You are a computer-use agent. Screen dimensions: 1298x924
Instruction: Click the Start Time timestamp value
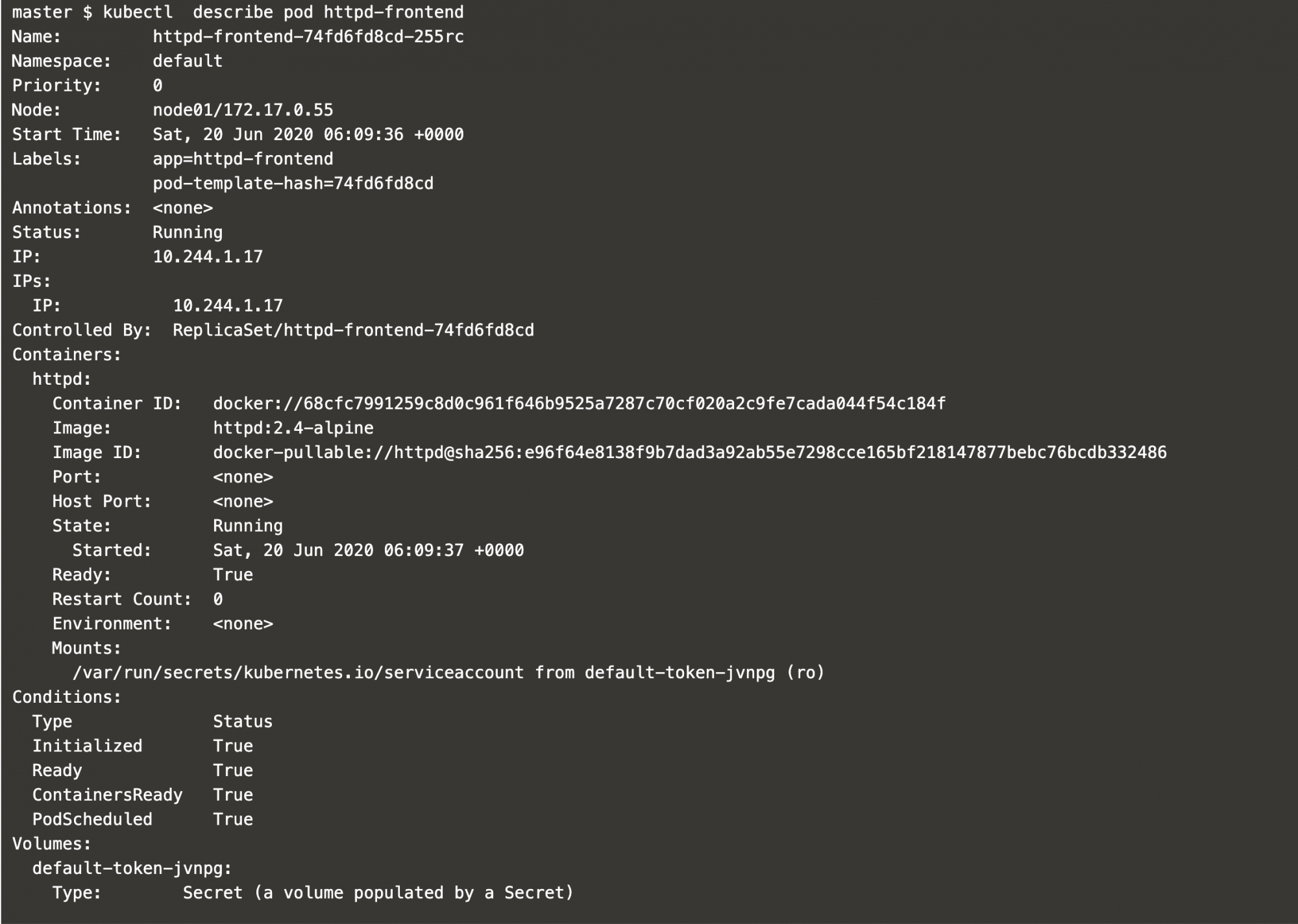point(308,134)
